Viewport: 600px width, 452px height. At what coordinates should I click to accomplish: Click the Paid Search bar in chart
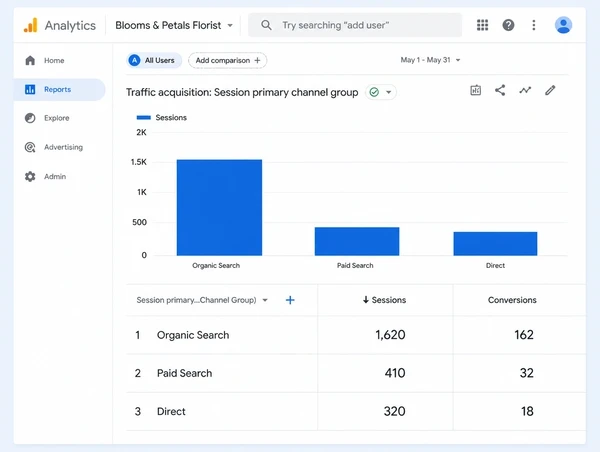tap(357, 241)
